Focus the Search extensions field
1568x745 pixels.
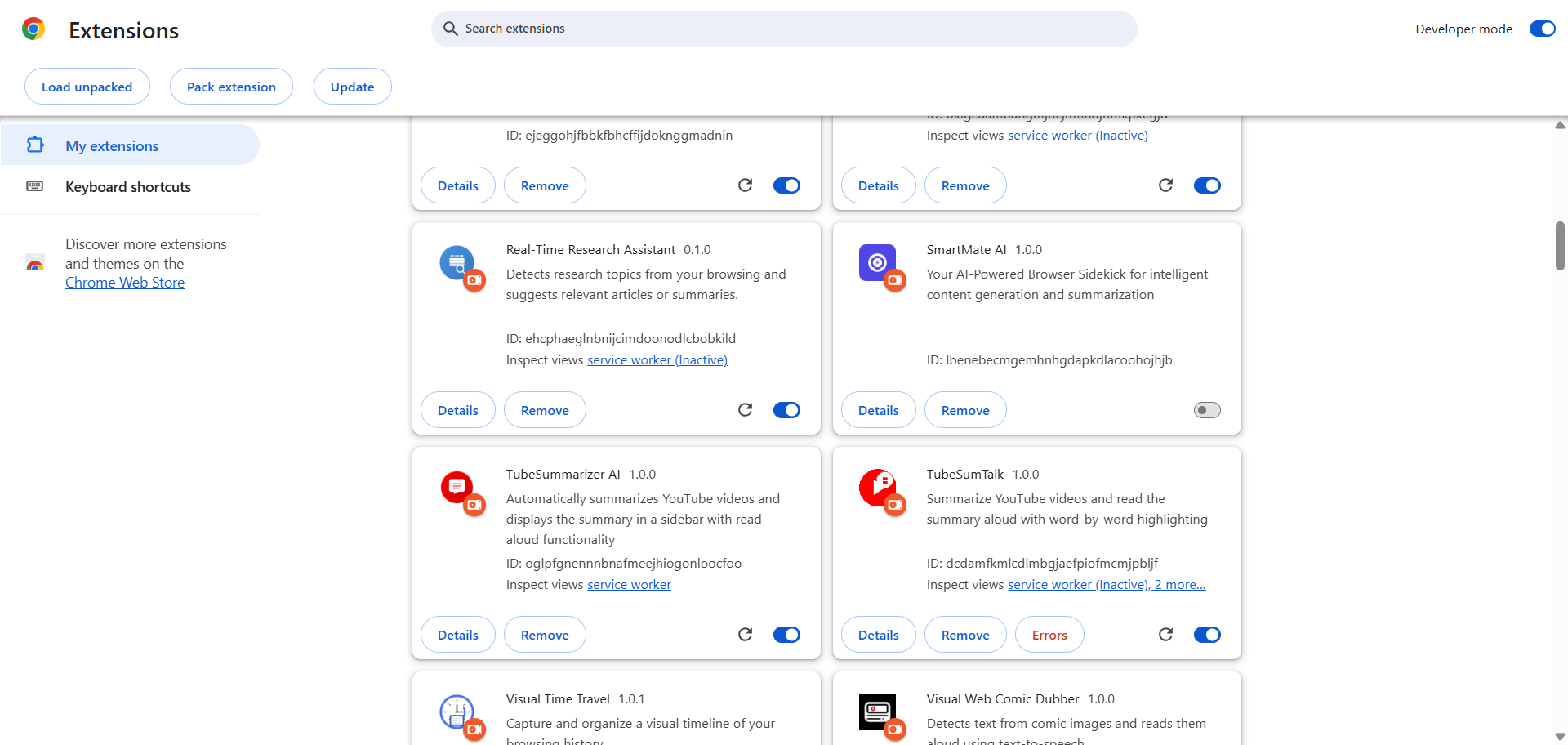click(784, 29)
